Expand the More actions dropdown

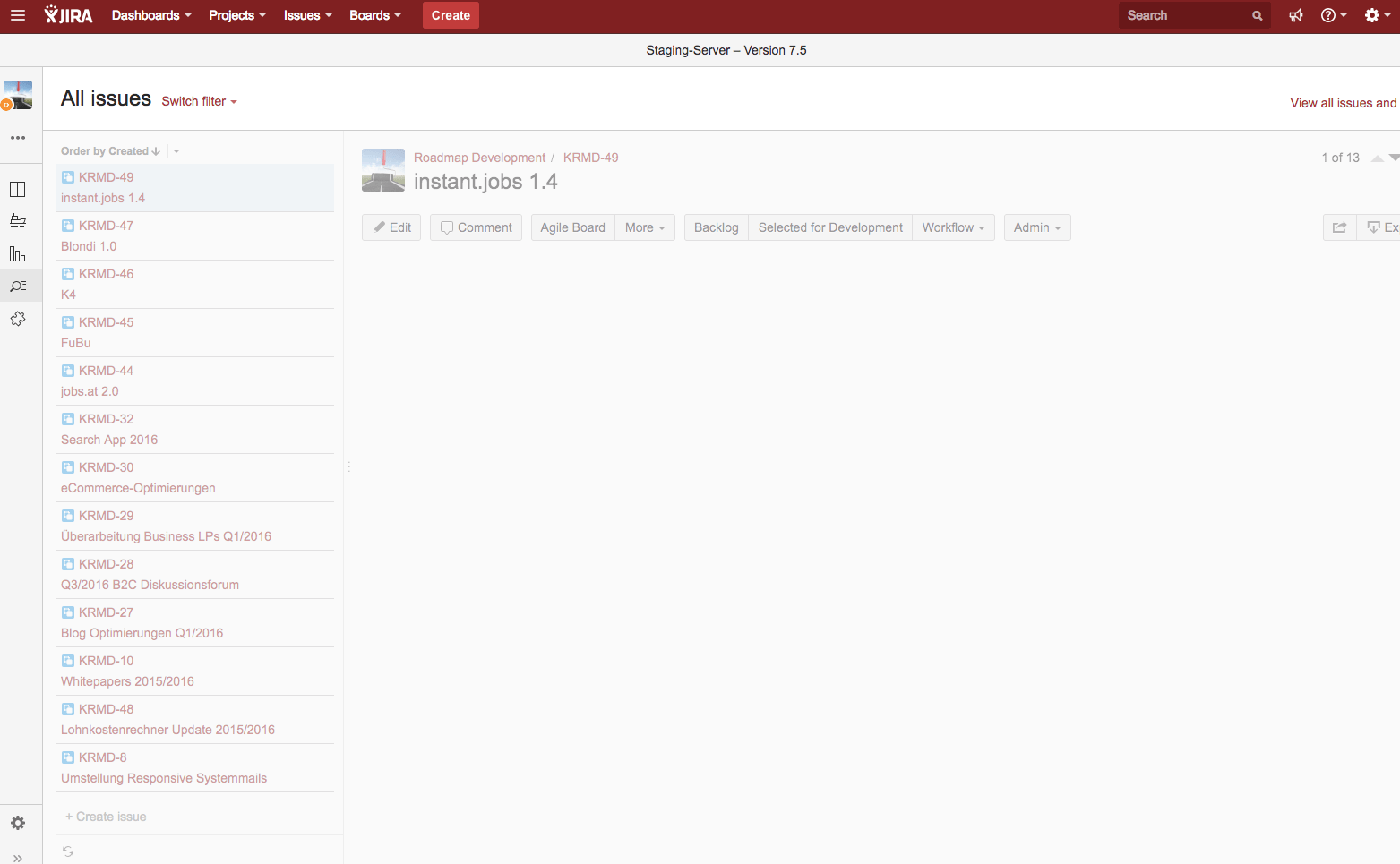[645, 227]
